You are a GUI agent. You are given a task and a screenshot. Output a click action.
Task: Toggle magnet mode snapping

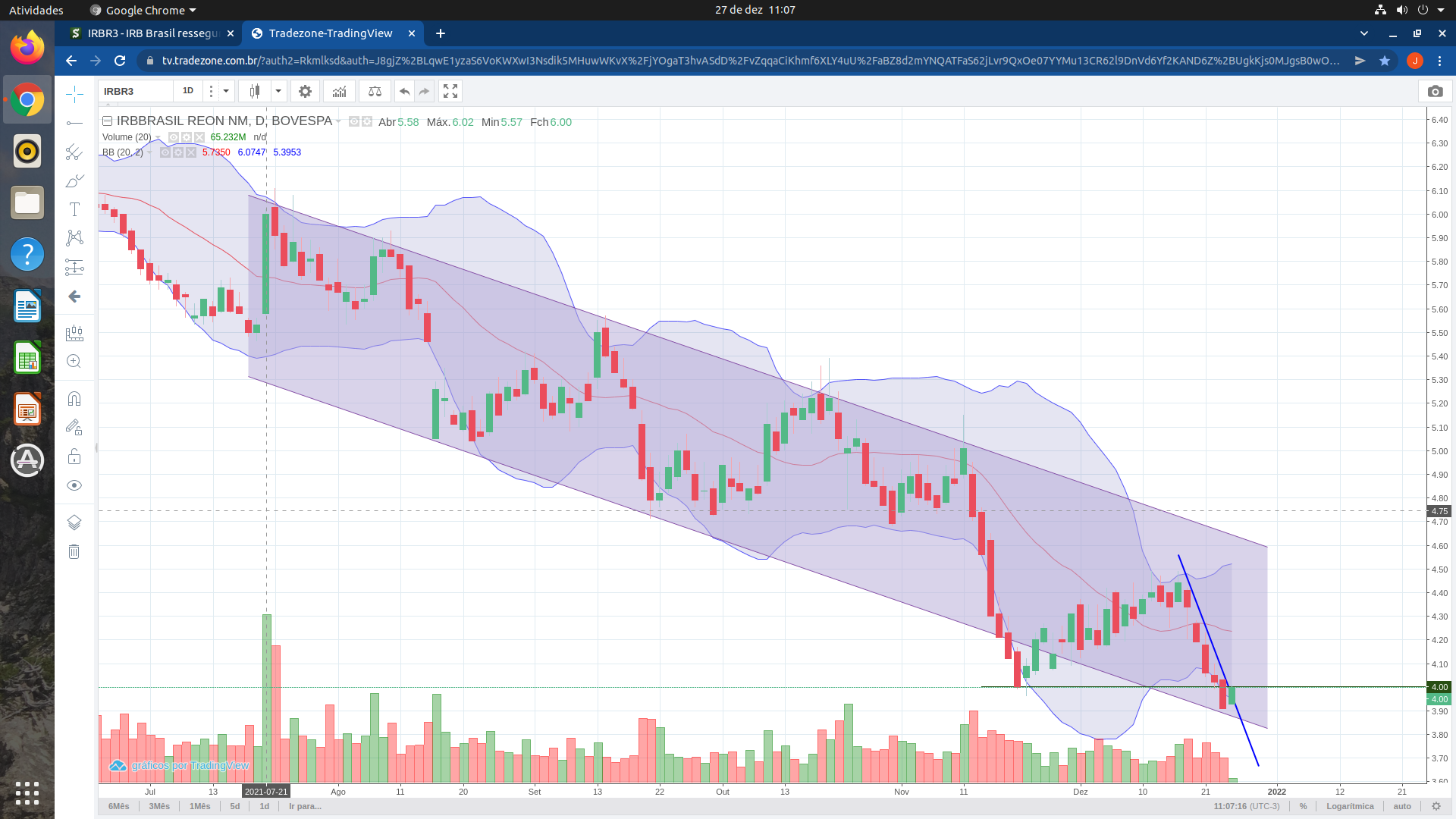pos(74,399)
